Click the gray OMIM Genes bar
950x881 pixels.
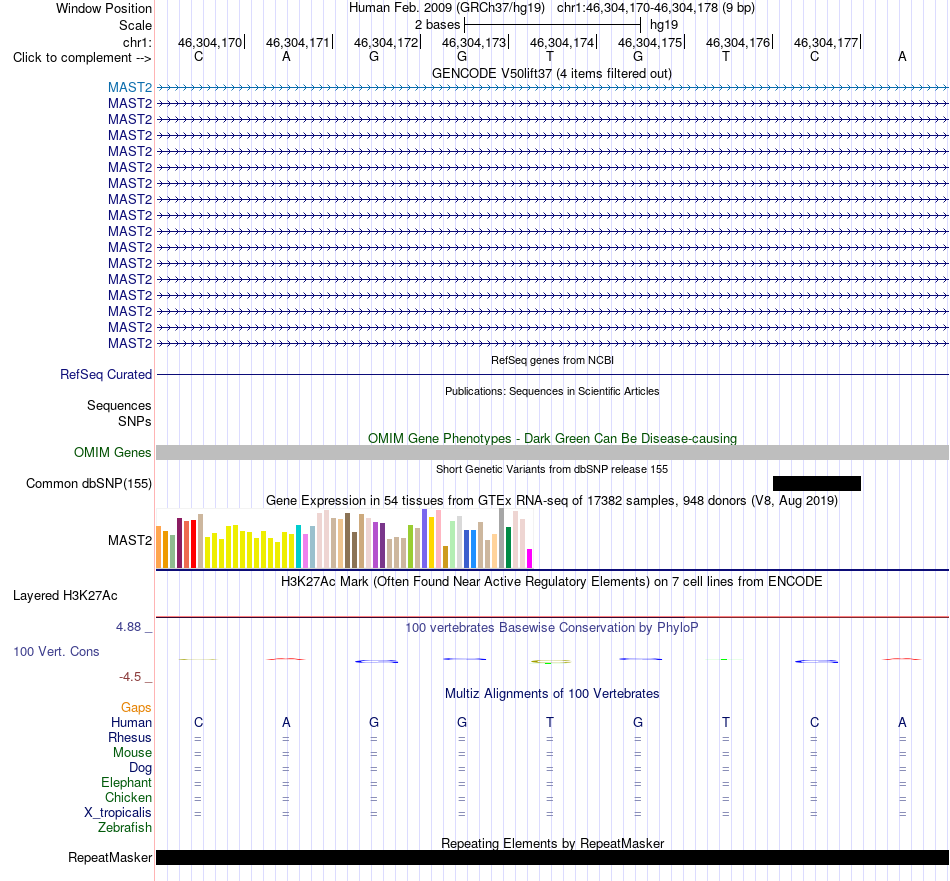[552, 453]
